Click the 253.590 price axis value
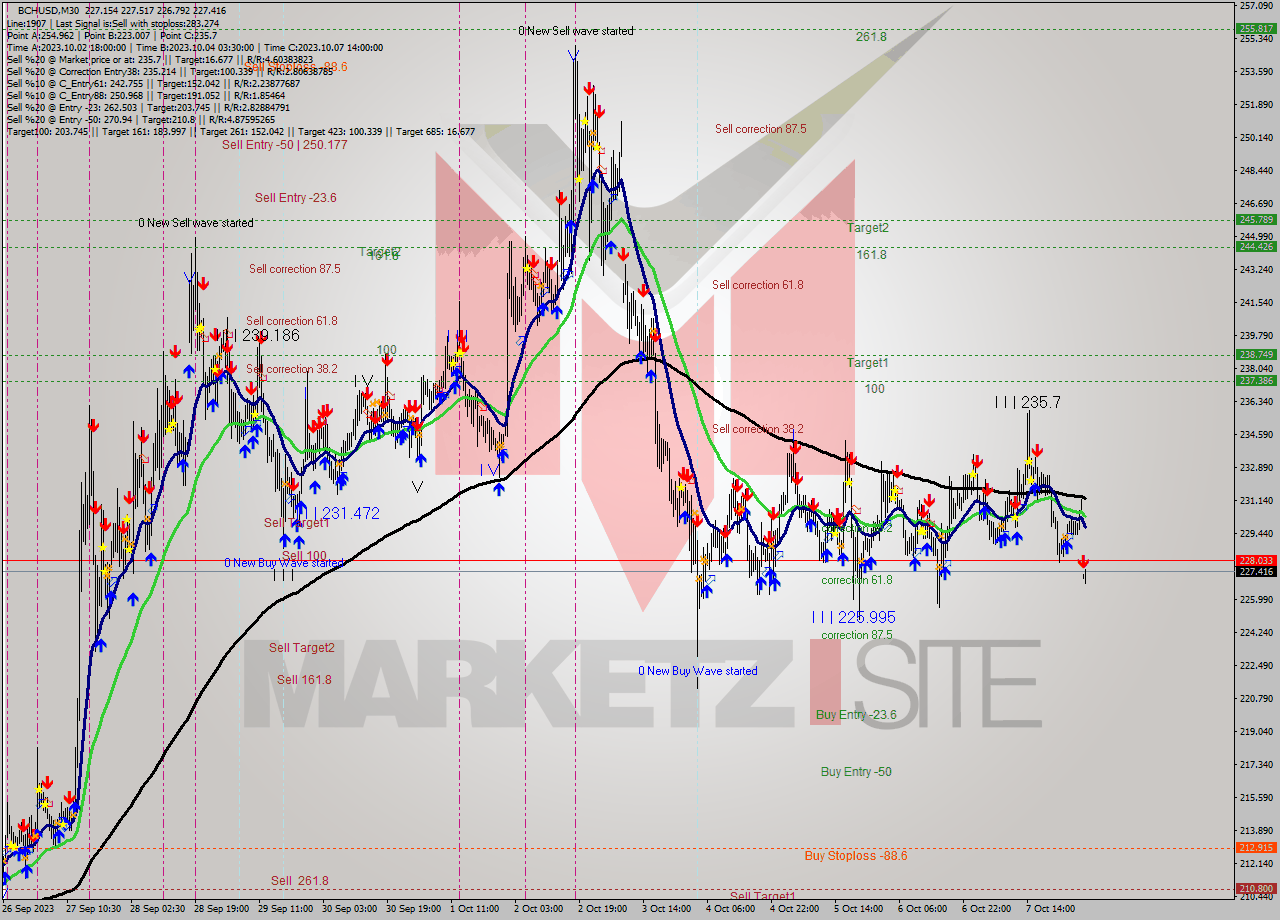Viewport: 1280px width, 920px height. (1255, 72)
